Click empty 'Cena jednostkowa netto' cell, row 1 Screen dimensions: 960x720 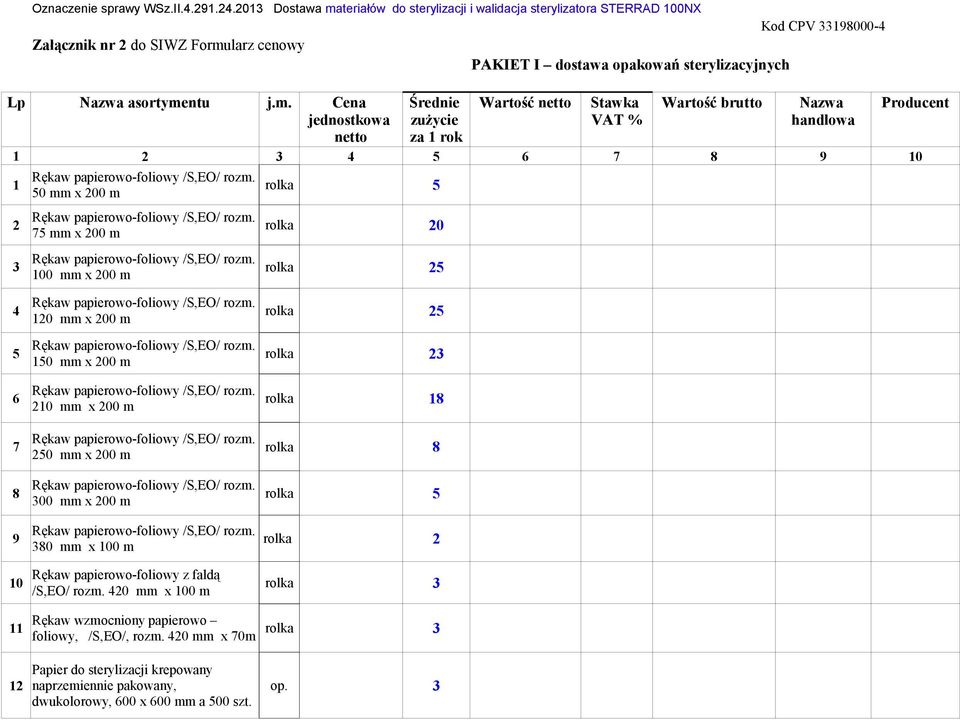coord(351,185)
